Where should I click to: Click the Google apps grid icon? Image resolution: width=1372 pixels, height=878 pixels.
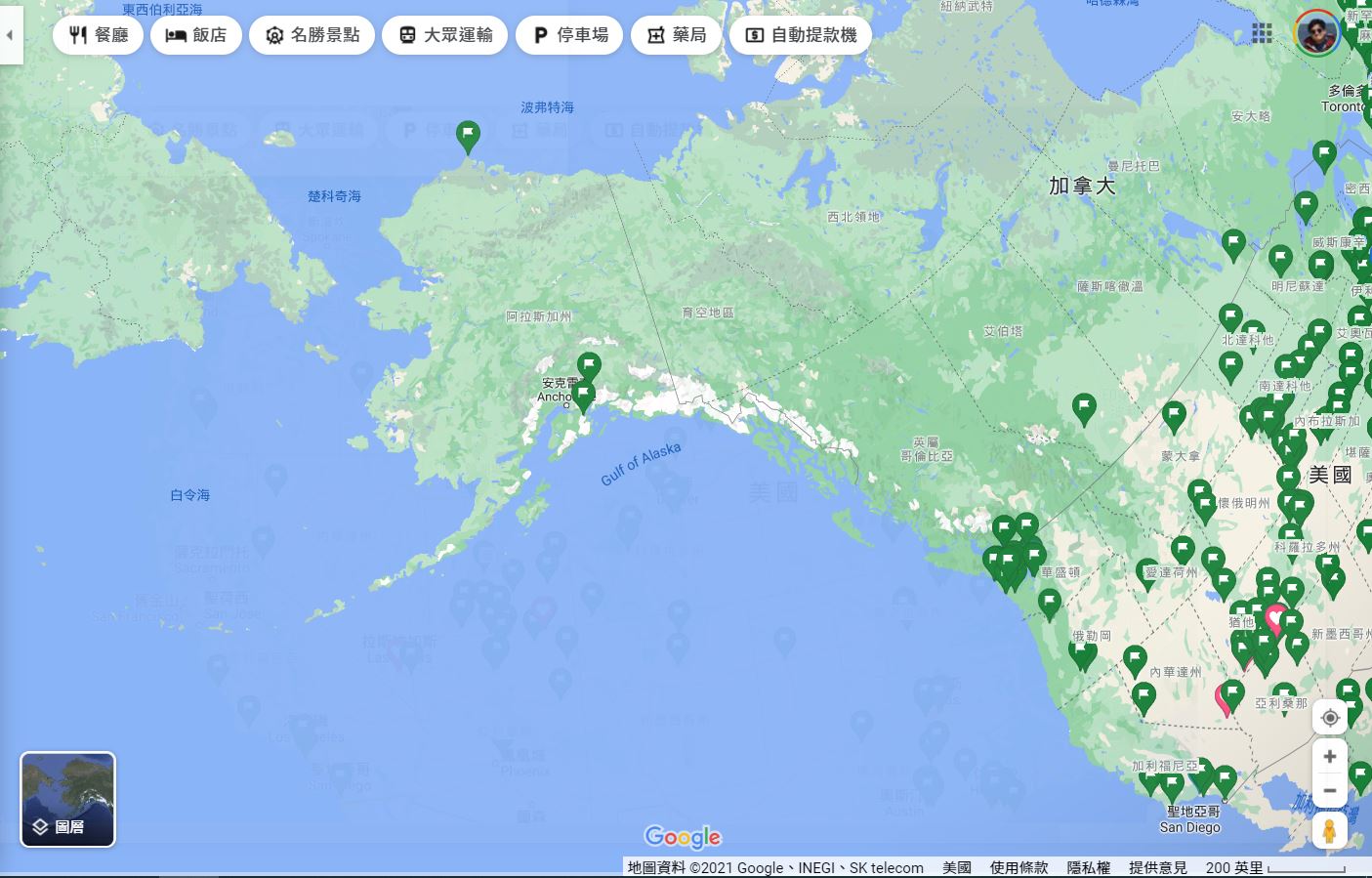click(x=1262, y=33)
